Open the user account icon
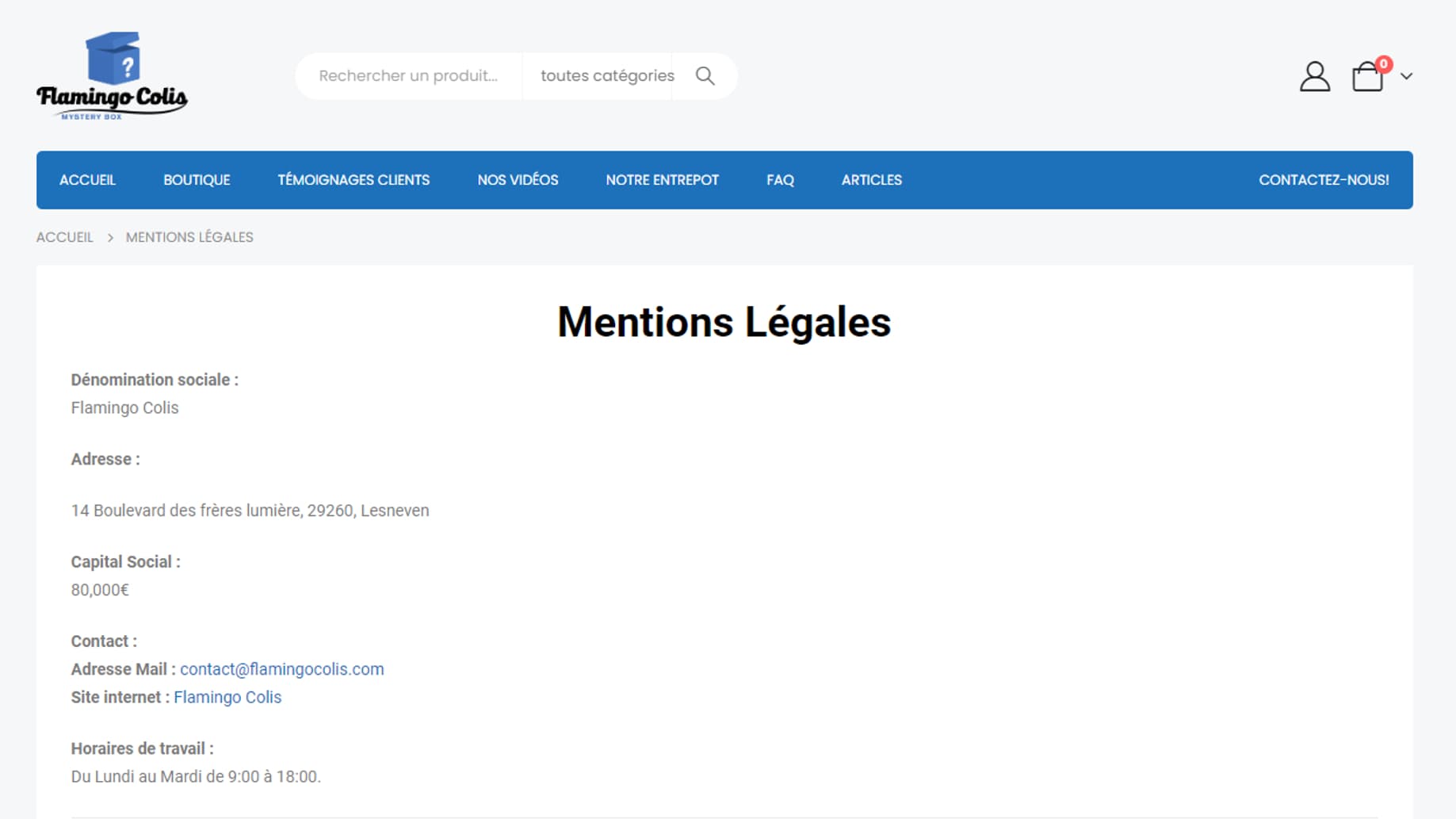The width and height of the screenshot is (1456, 819). pyautogui.click(x=1315, y=76)
